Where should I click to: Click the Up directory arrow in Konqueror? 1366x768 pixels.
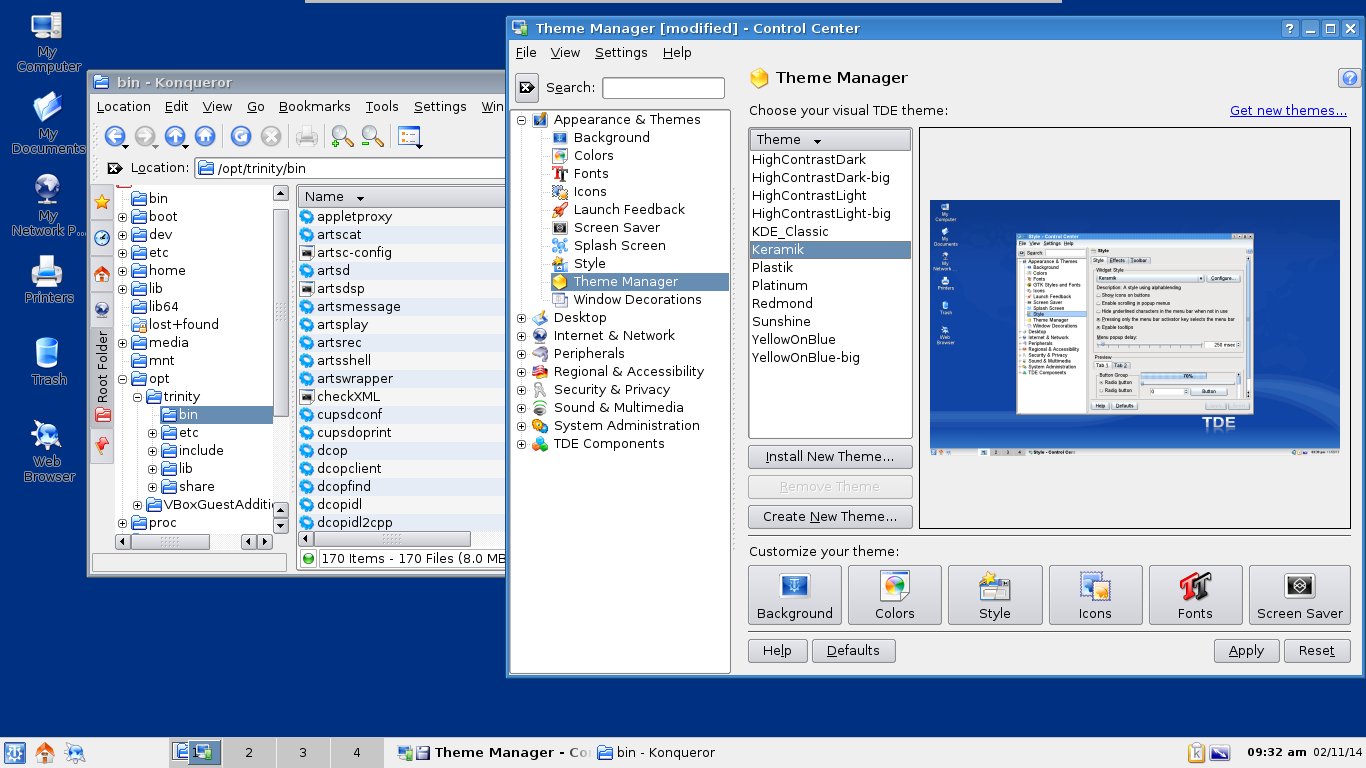tap(174, 136)
